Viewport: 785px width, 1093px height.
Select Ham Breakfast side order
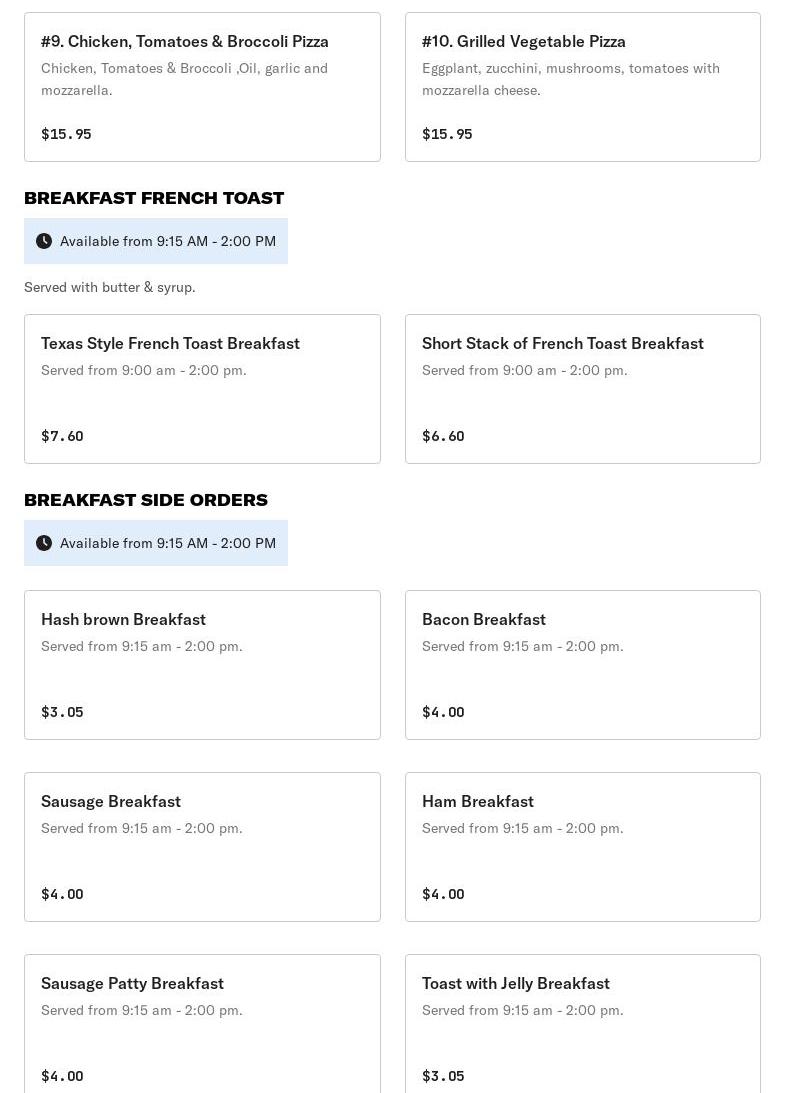(582, 847)
